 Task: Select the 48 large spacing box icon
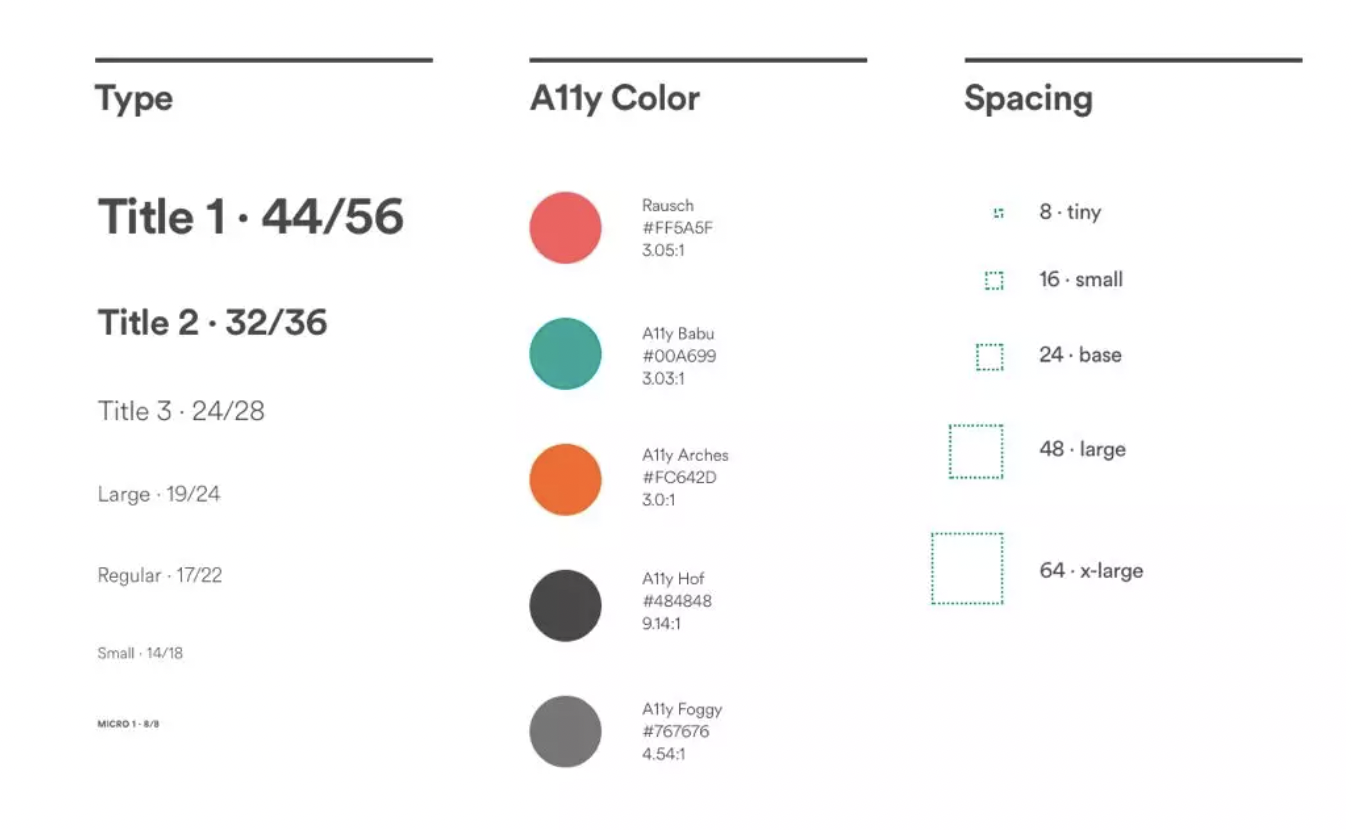976,452
